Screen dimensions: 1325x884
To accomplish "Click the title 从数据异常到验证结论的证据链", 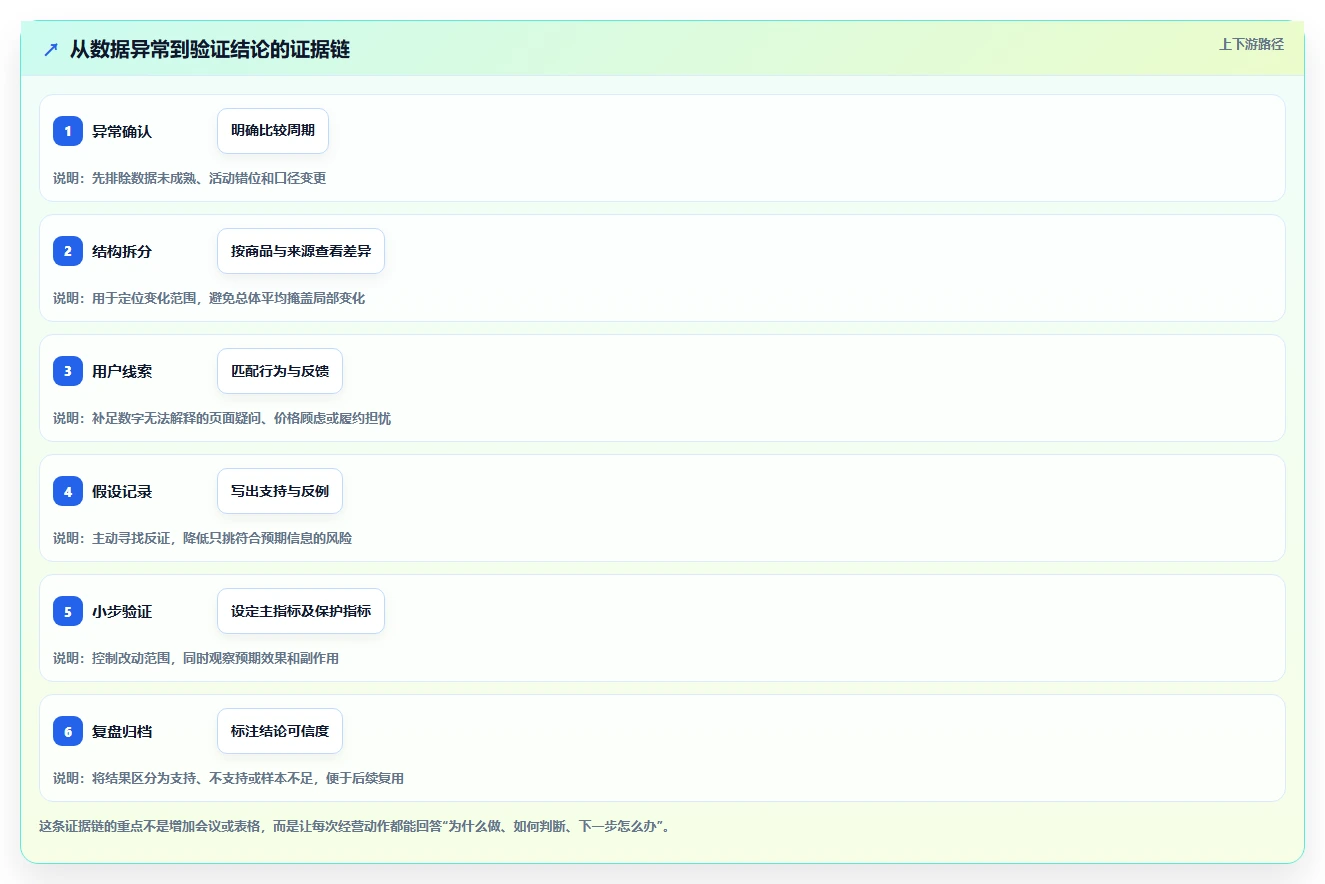I will 210,49.
